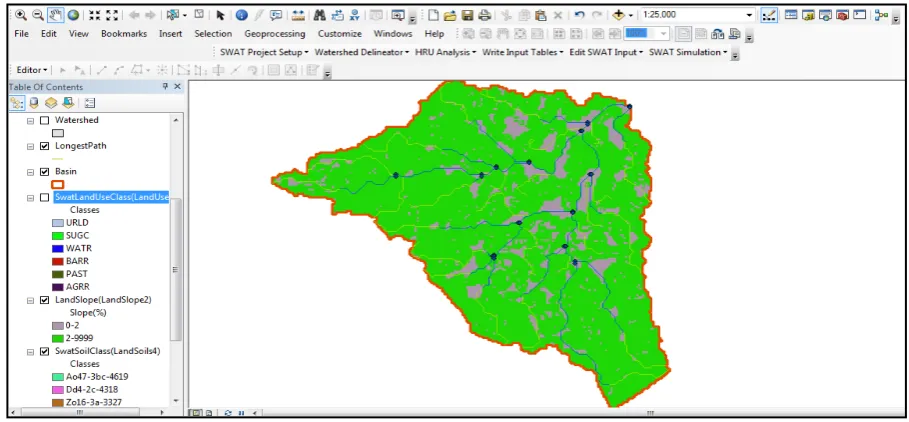Uncheck the SwatSoilClass layer
Image resolution: width=909 pixels, height=422 pixels.
(x=45, y=351)
